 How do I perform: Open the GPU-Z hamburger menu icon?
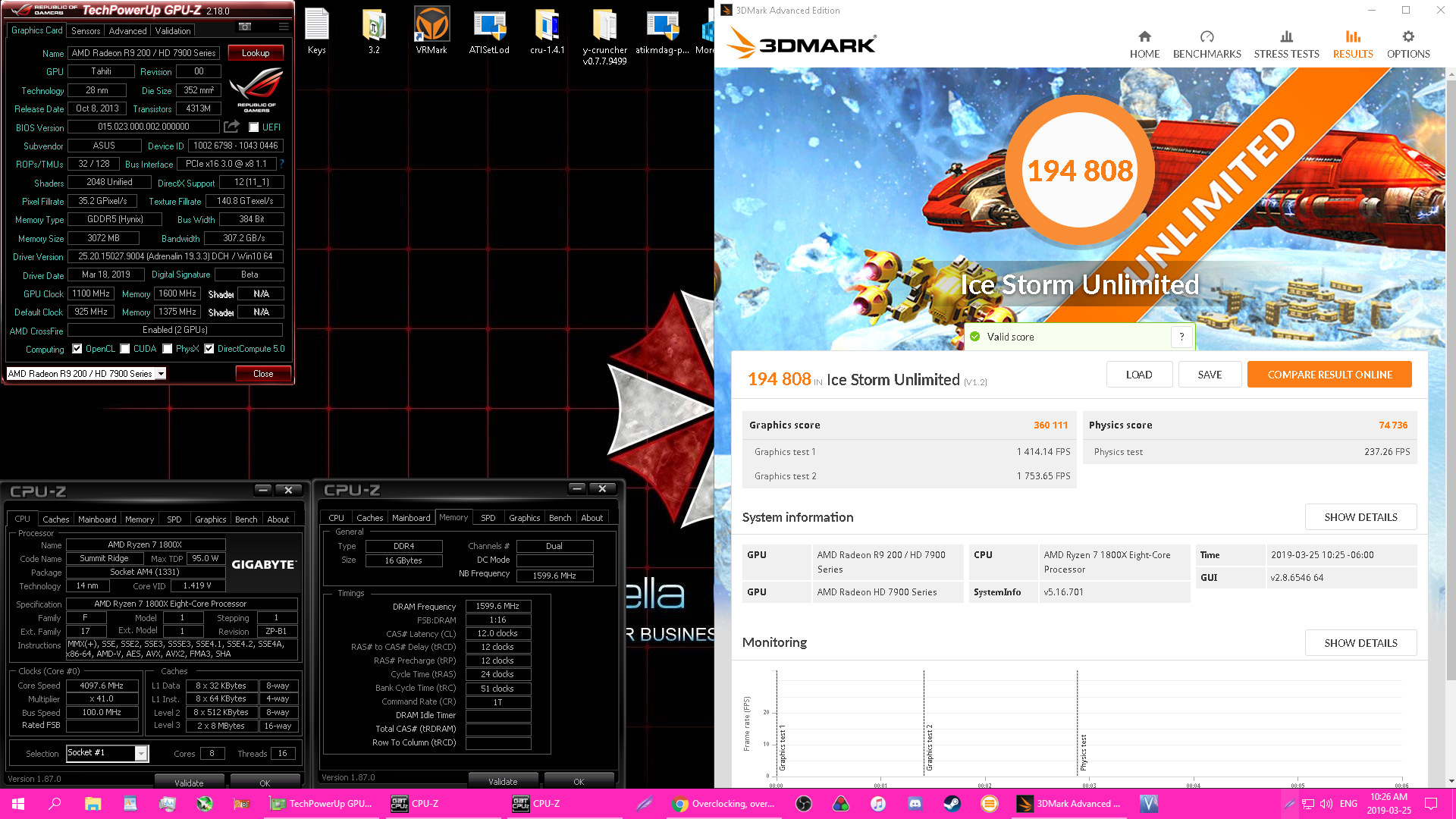click(284, 27)
